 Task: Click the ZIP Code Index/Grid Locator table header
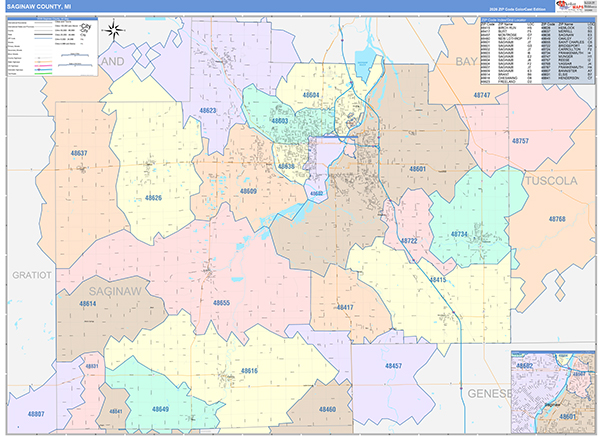click(537, 20)
